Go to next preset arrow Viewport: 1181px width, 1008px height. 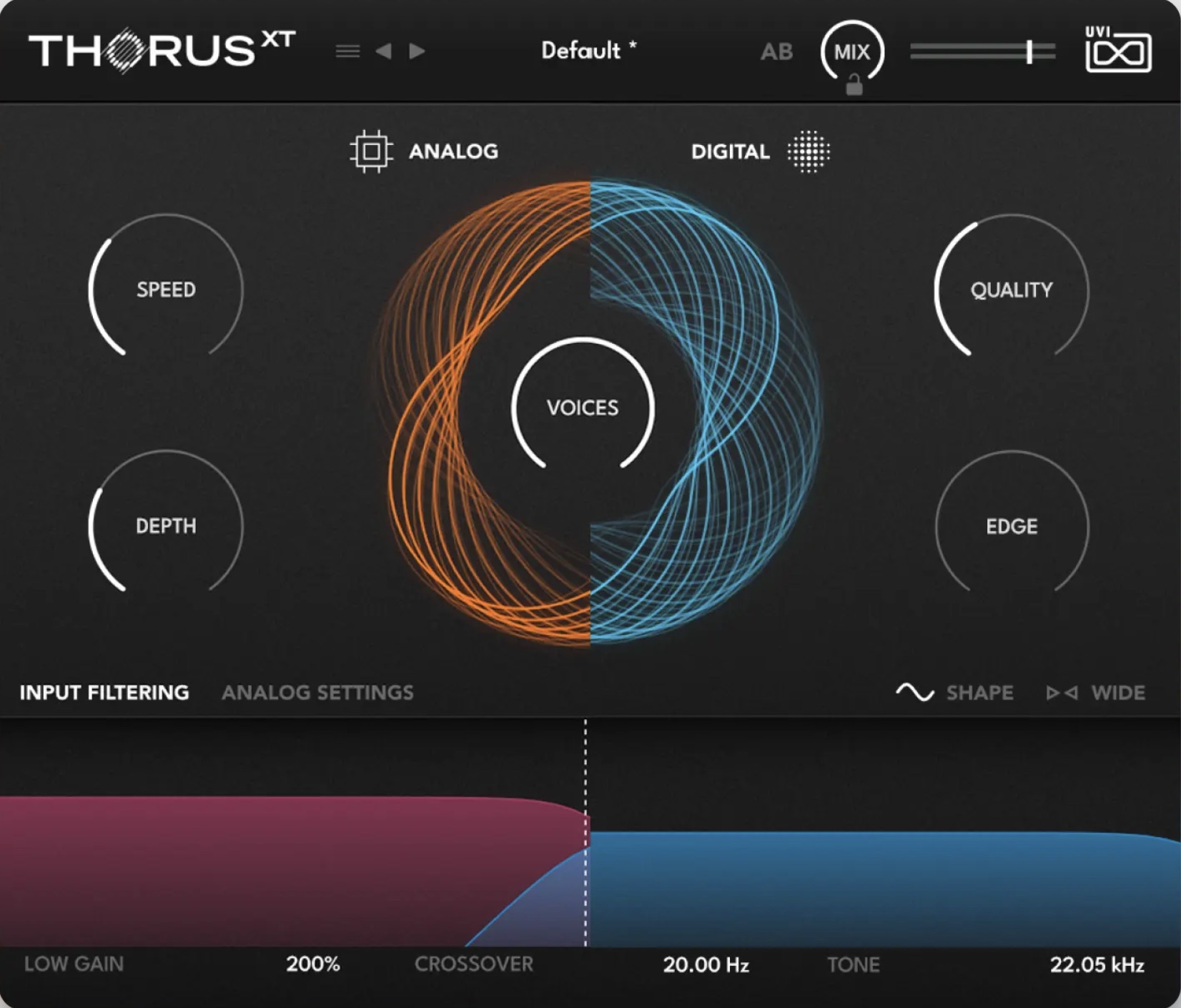[417, 51]
